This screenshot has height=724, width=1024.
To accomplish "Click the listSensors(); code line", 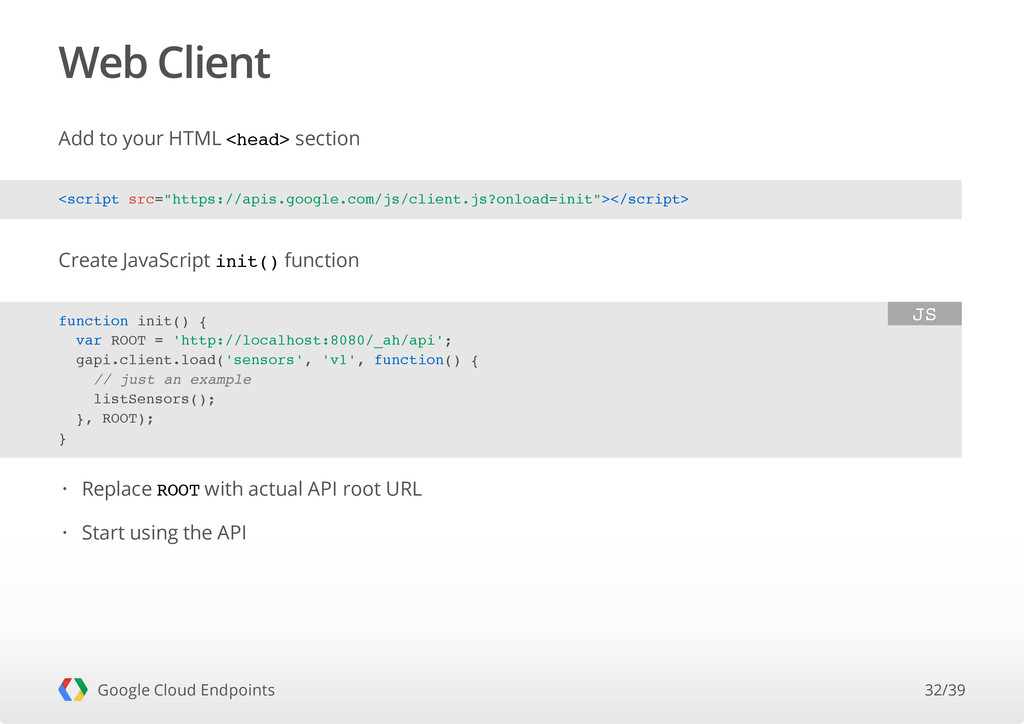I will [x=154, y=400].
